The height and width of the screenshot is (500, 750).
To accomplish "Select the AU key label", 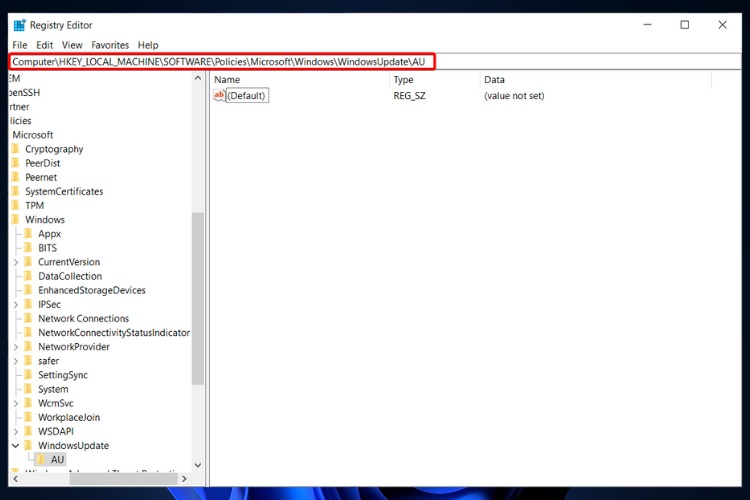I will point(57,459).
